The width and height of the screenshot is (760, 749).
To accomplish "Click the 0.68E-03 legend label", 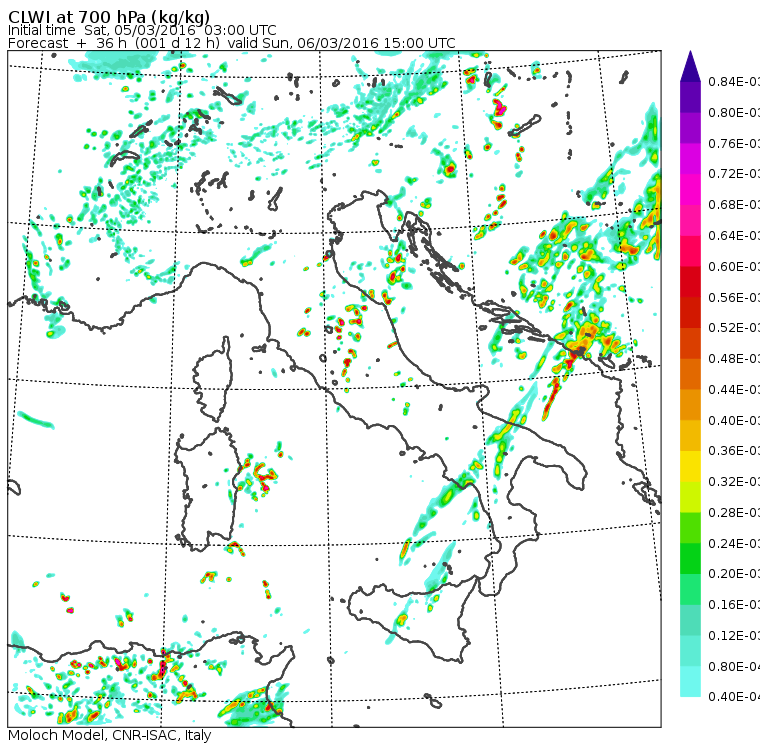I will [734, 205].
